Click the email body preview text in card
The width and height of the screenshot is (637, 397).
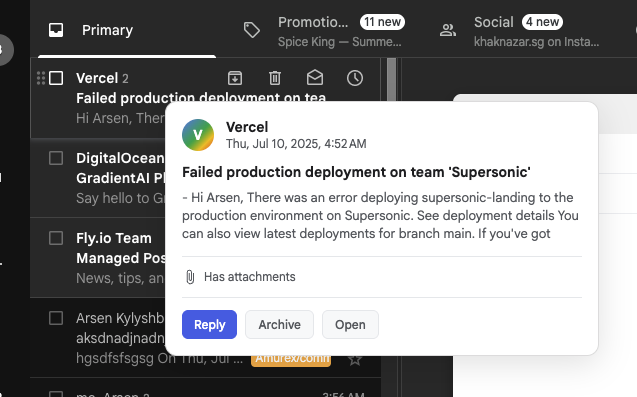(380, 215)
